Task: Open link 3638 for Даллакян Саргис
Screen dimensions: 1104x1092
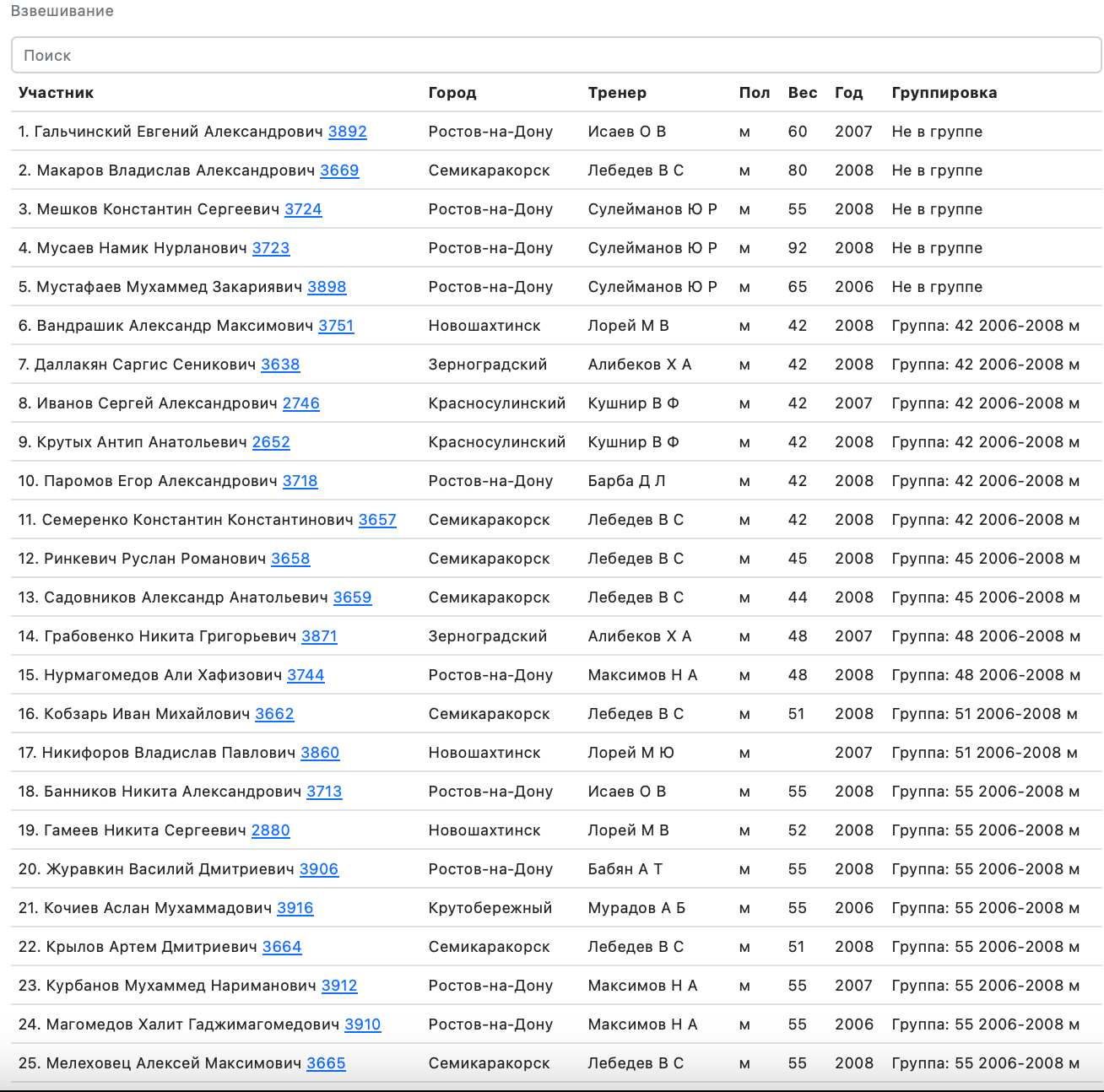Action: (280, 365)
